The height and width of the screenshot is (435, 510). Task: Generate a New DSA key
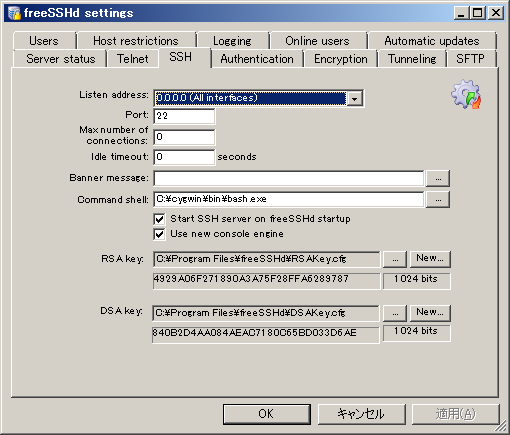[x=430, y=313]
